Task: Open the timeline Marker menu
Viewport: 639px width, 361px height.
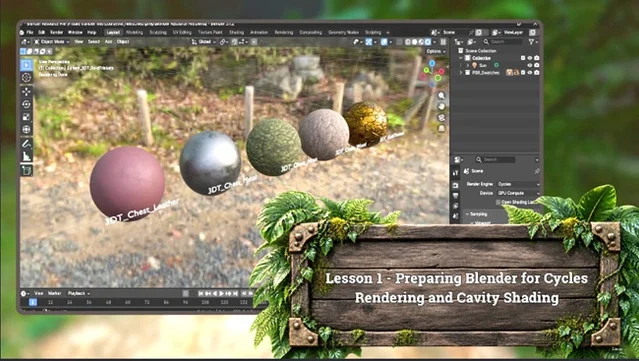Action: [54, 293]
